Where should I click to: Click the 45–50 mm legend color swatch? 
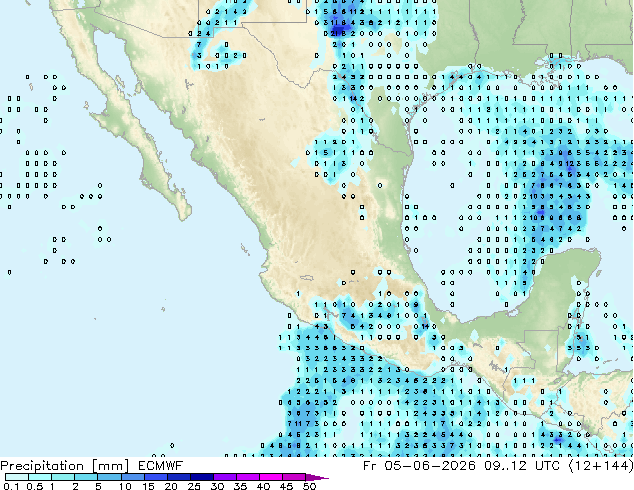(294, 477)
